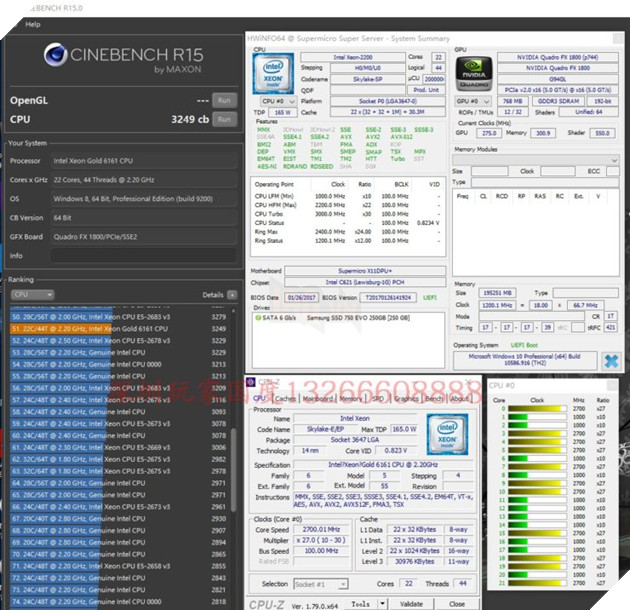Viewport: 630px width, 610px height.
Task: Click the Core 21 clock bar in CPU #0 window
Action: click(x=537, y=583)
